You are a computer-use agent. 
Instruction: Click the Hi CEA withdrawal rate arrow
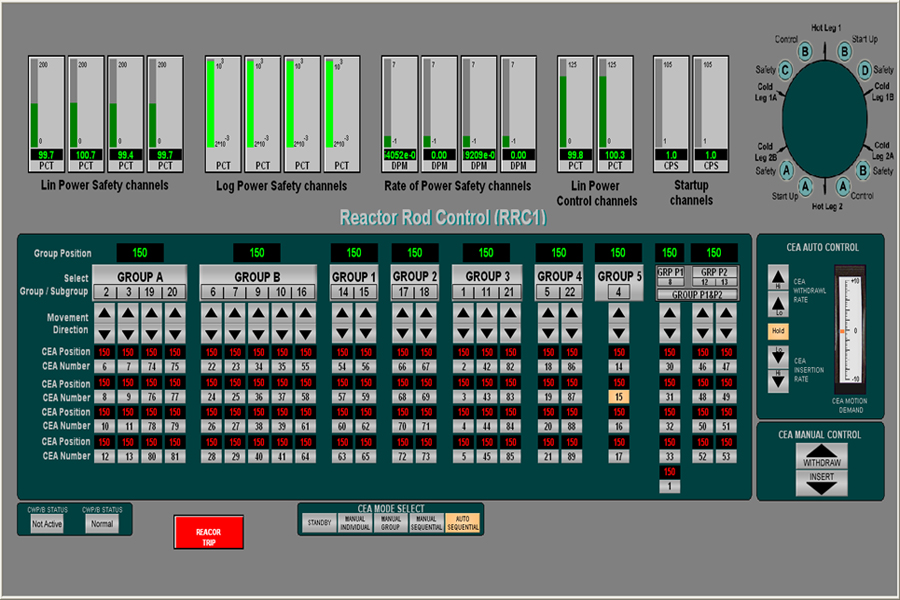(x=778, y=278)
